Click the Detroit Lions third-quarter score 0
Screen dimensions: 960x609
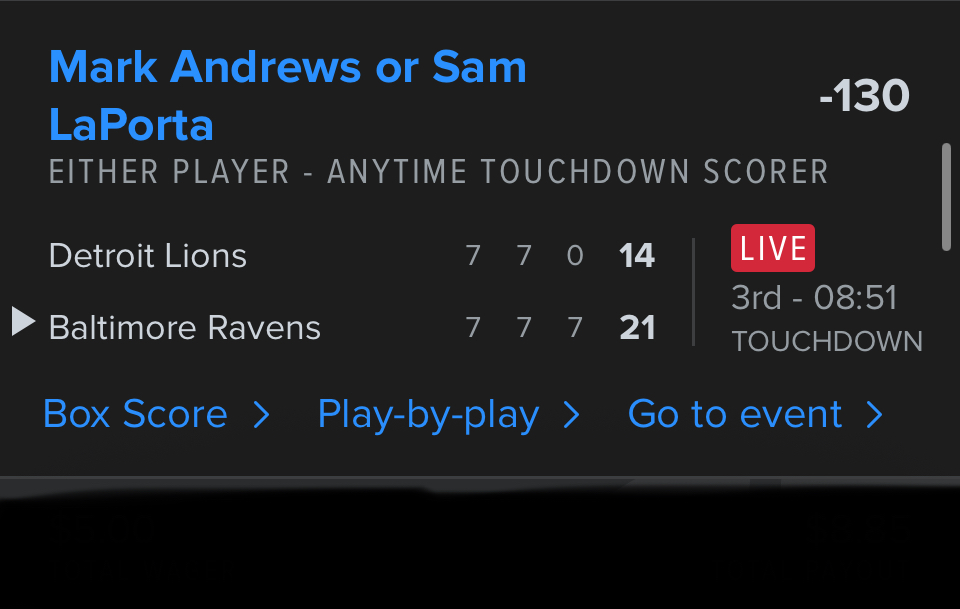pyautogui.click(x=575, y=256)
